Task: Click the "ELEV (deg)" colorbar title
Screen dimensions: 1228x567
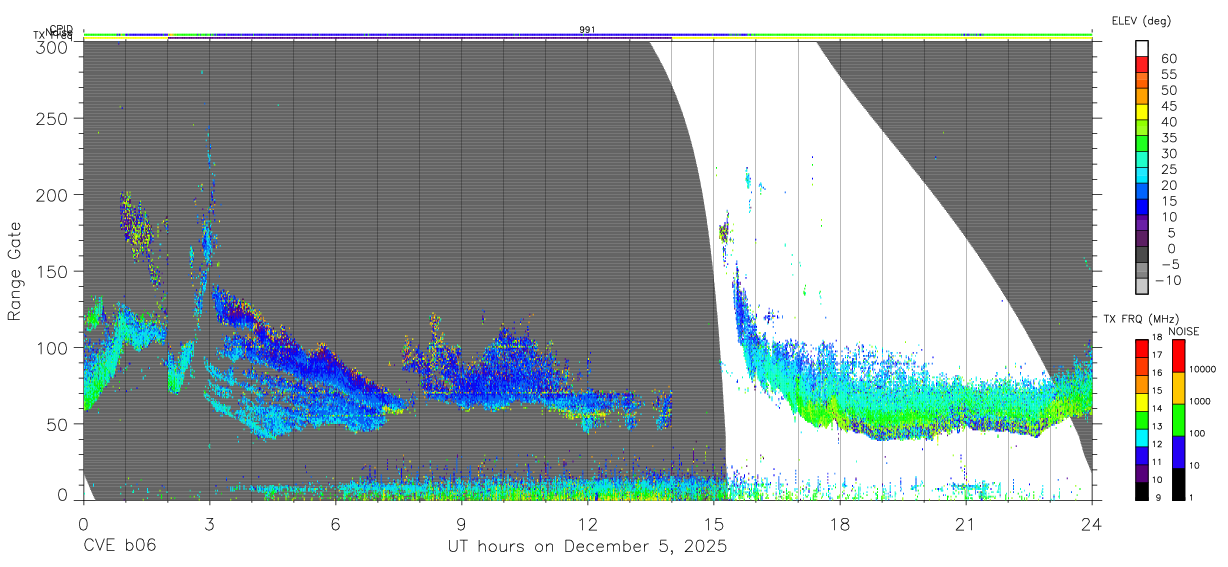Action: [1141, 21]
